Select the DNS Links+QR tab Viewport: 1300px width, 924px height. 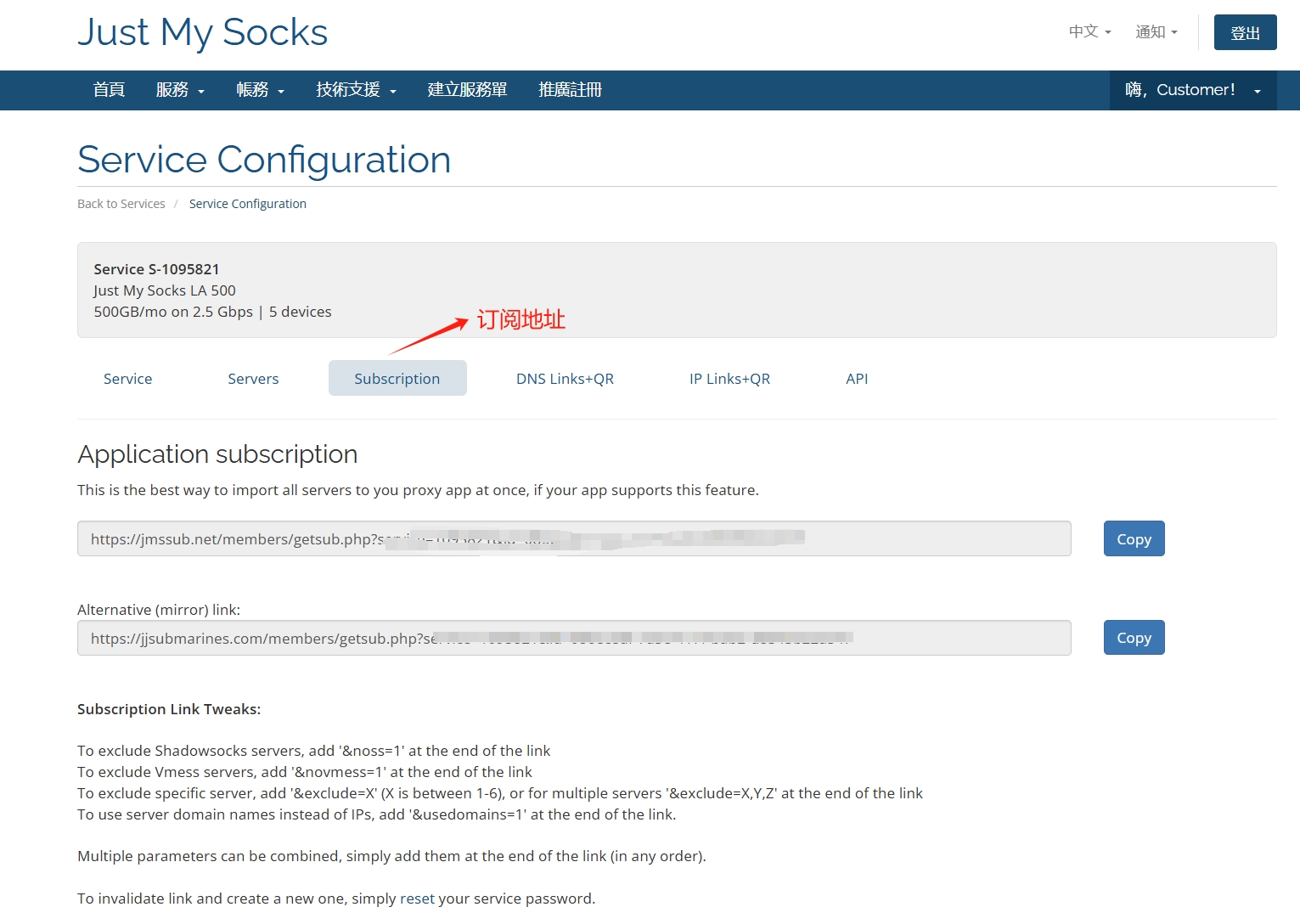(565, 378)
